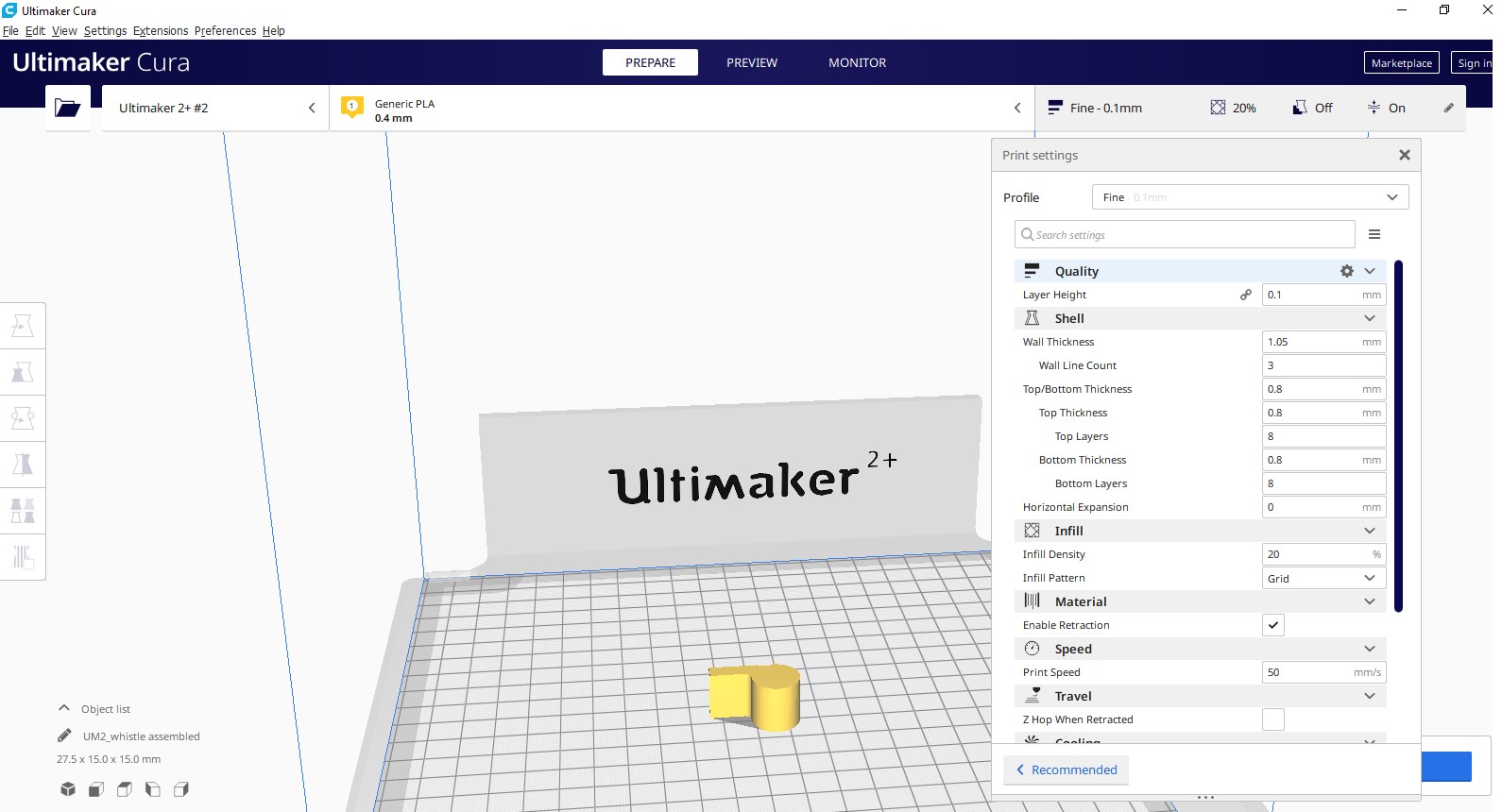Screen dimensions: 1502x812
Task: Collapse the Quality section
Action: tap(1370, 271)
